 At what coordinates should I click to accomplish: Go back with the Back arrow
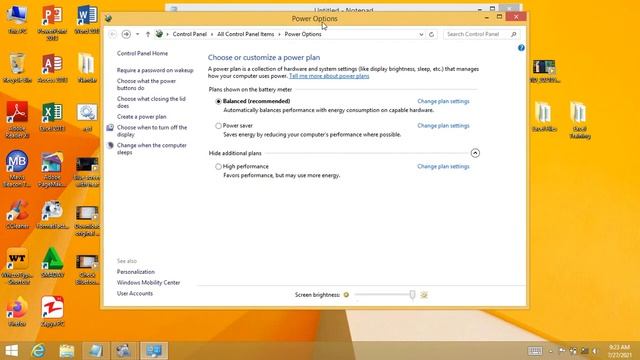point(113,34)
